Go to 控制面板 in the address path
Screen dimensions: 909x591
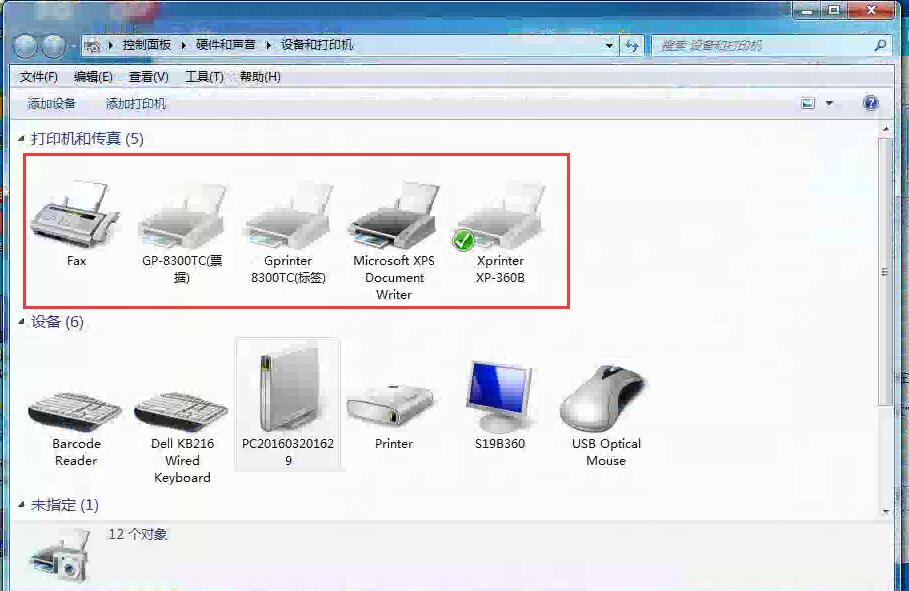coord(147,45)
